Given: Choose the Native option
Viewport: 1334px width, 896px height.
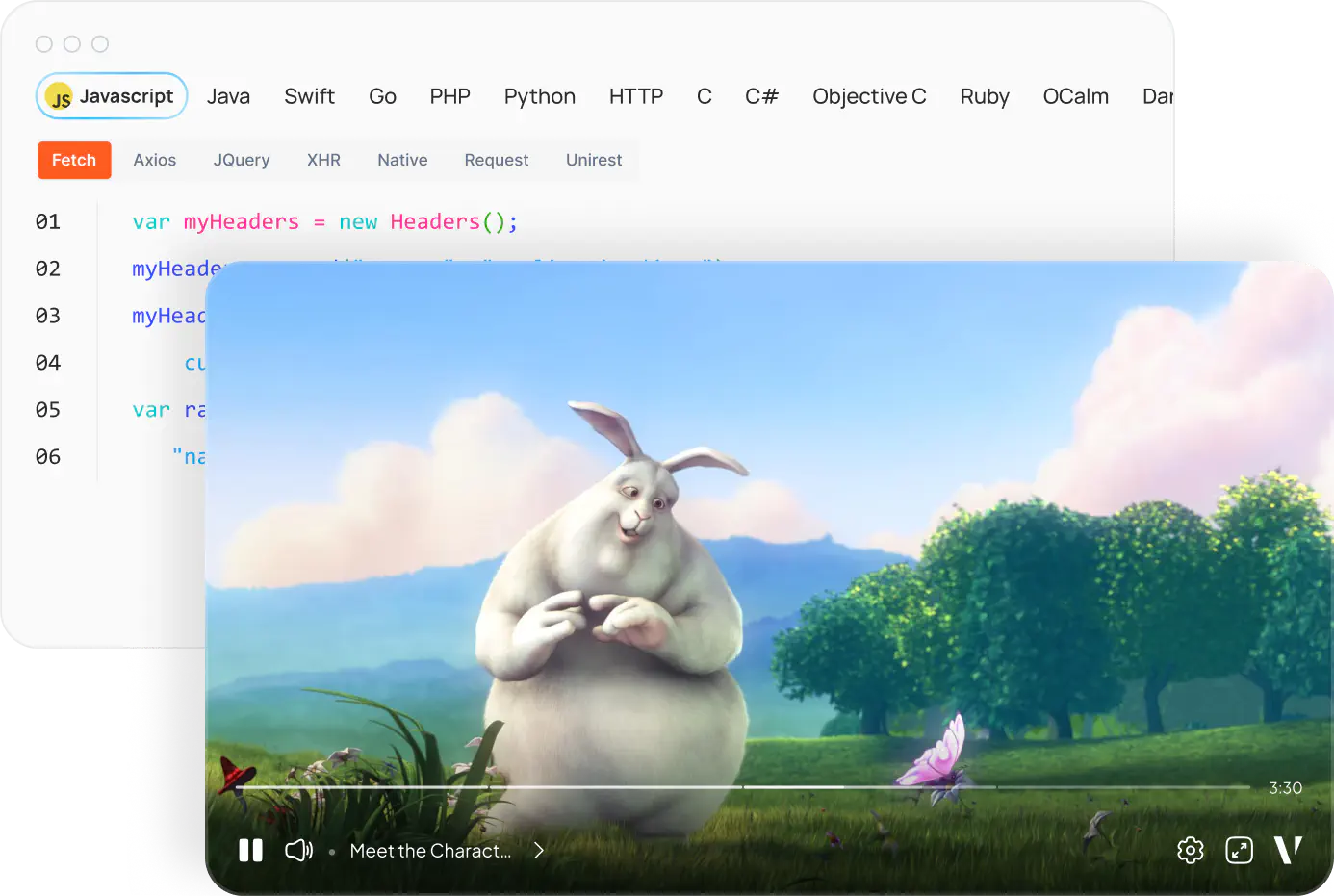Looking at the screenshot, I should pos(402,160).
